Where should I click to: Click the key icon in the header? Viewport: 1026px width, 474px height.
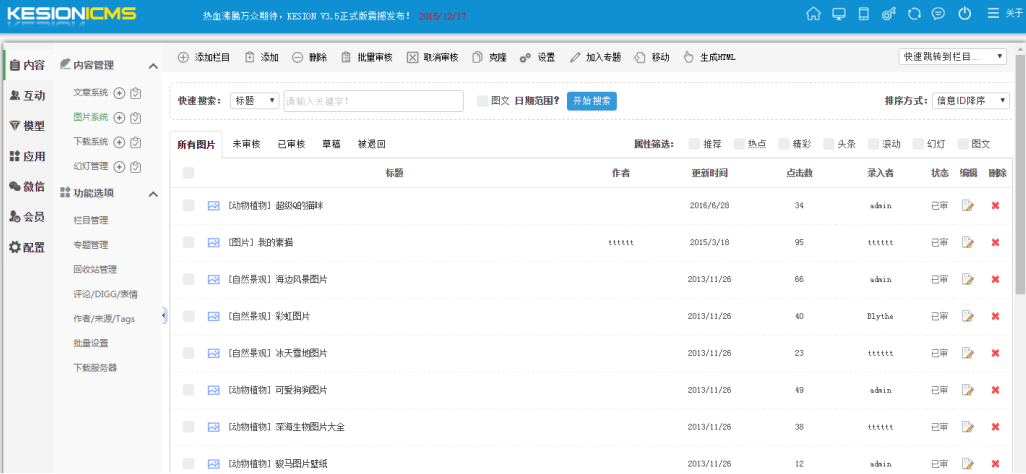pyautogui.click(x=888, y=14)
